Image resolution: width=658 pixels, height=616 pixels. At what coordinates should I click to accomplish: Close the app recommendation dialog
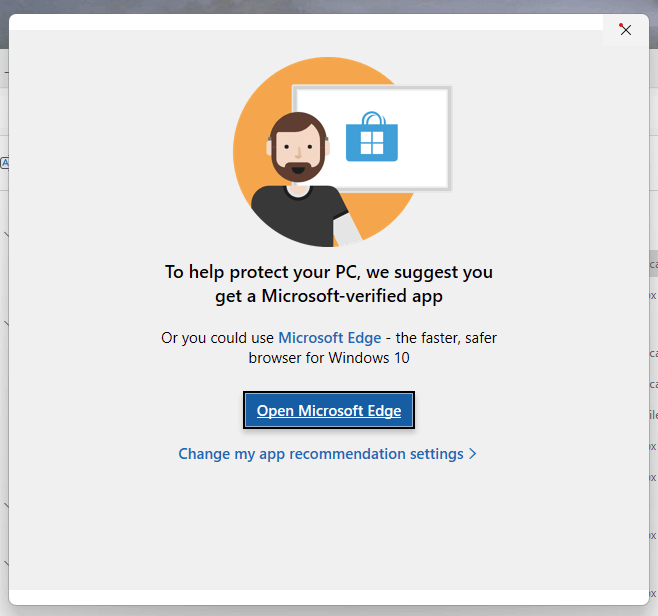(x=626, y=30)
